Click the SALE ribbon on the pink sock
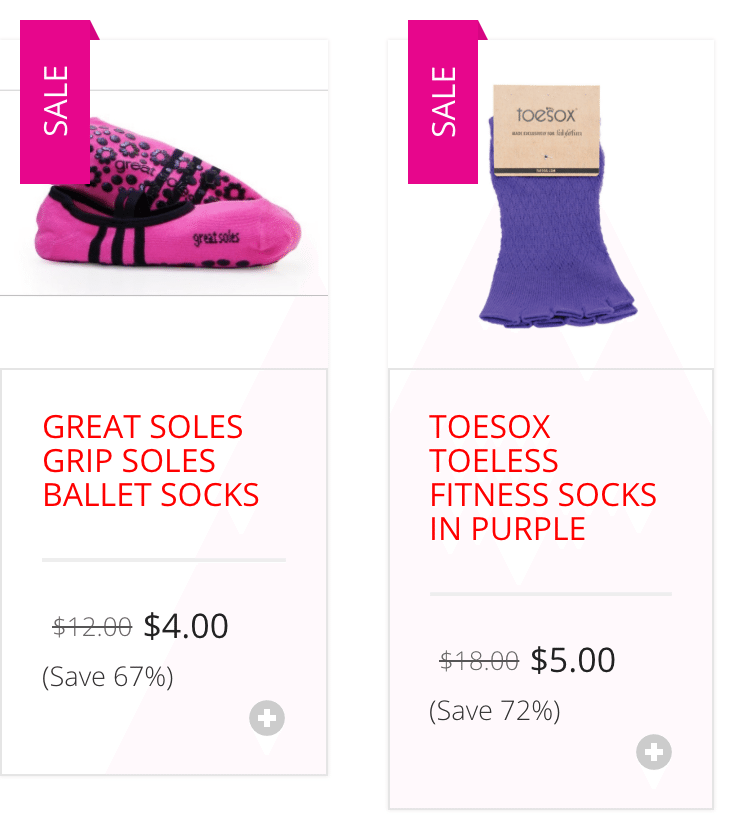The image size is (756, 834). [x=55, y=102]
